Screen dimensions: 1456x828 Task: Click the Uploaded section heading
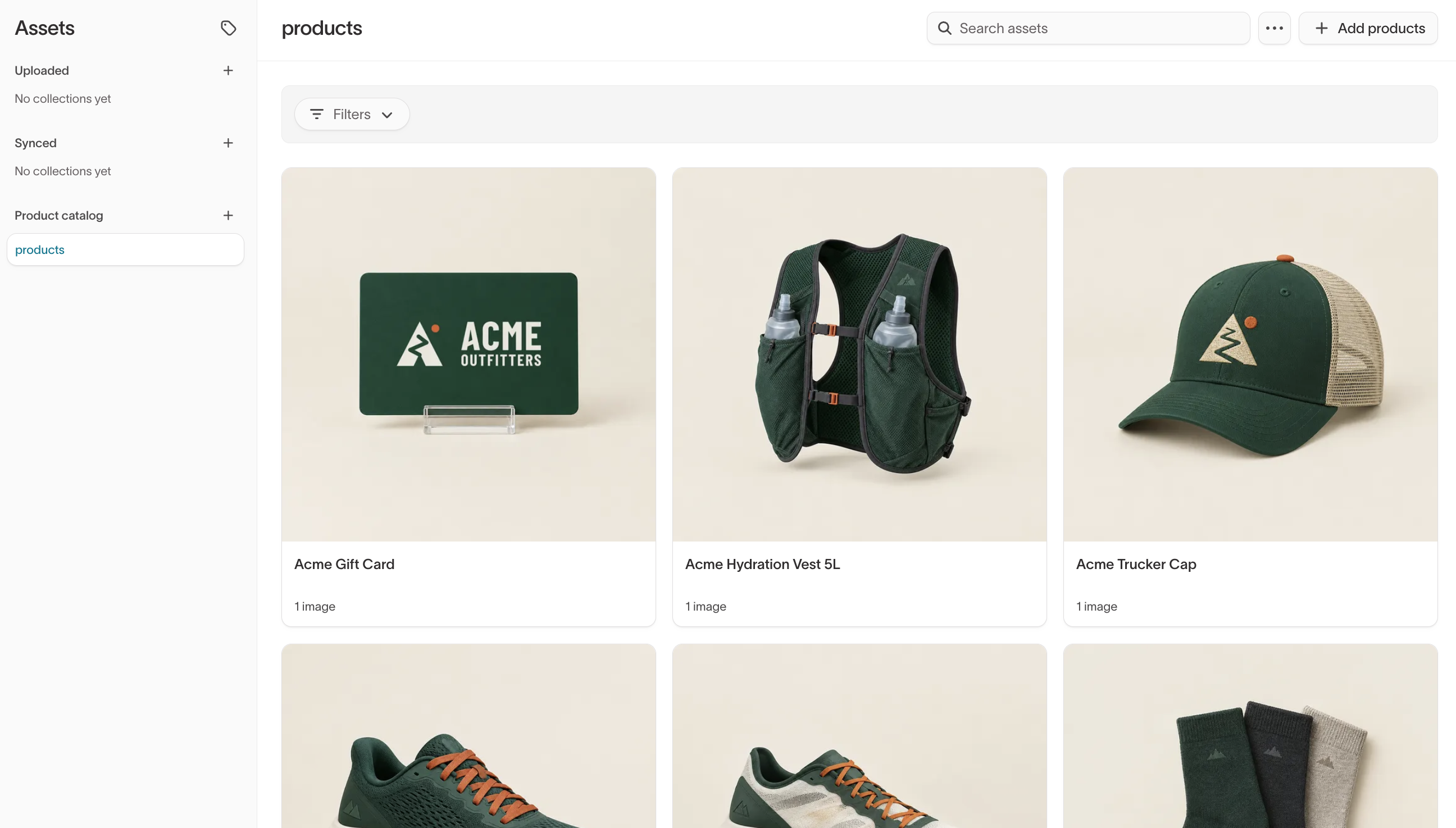tap(42, 71)
